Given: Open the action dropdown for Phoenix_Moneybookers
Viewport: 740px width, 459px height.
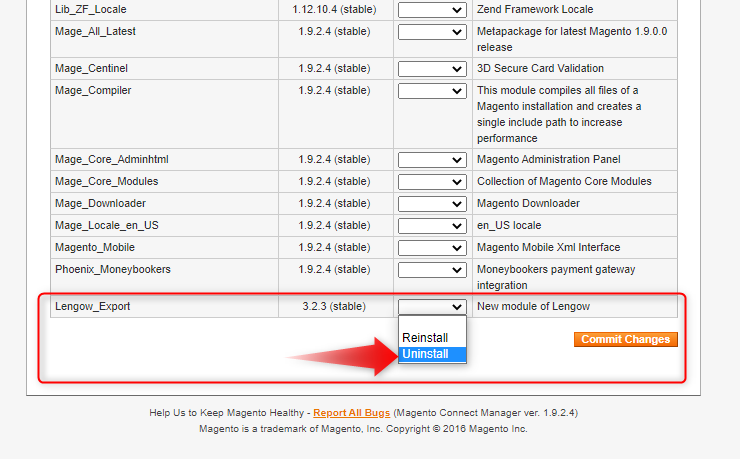Looking at the screenshot, I should point(432,270).
